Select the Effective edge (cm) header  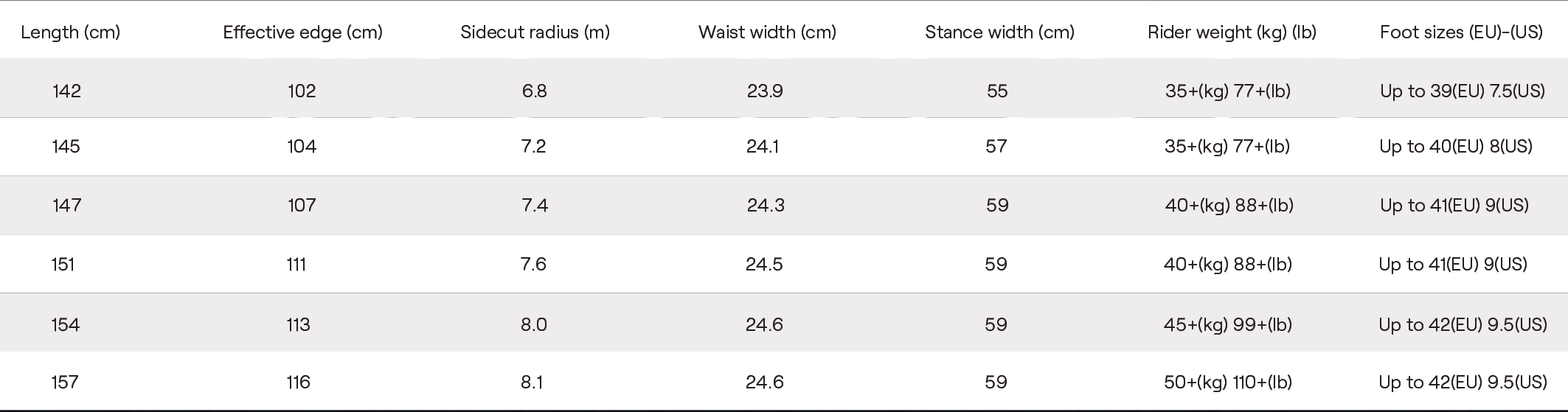(x=303, y=32)
